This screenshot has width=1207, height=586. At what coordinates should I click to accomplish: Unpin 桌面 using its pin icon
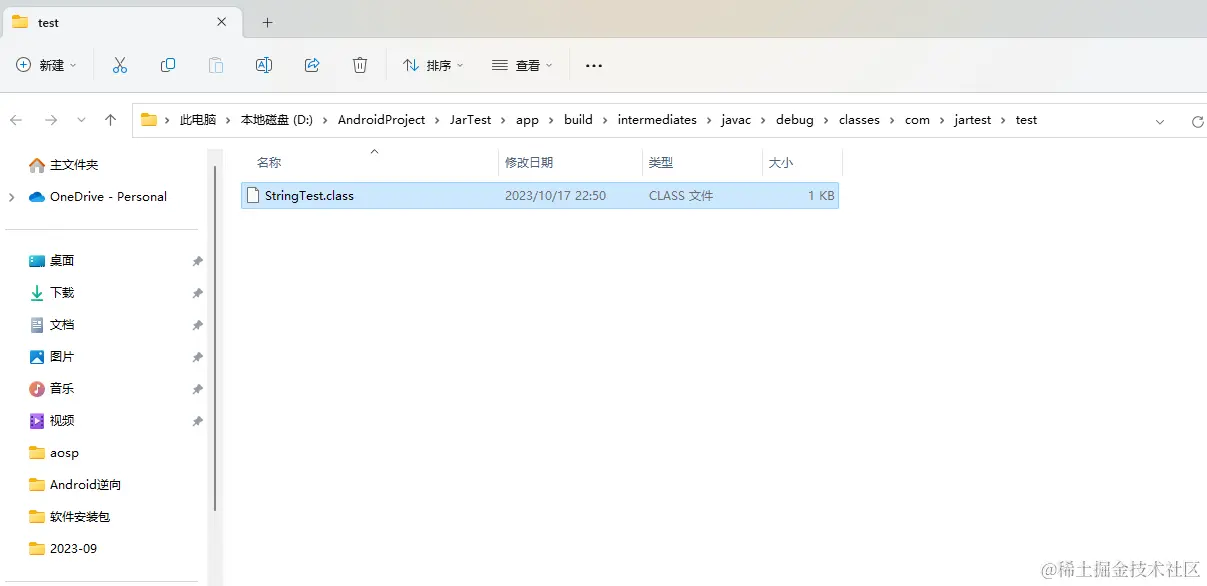pos(197,261)
